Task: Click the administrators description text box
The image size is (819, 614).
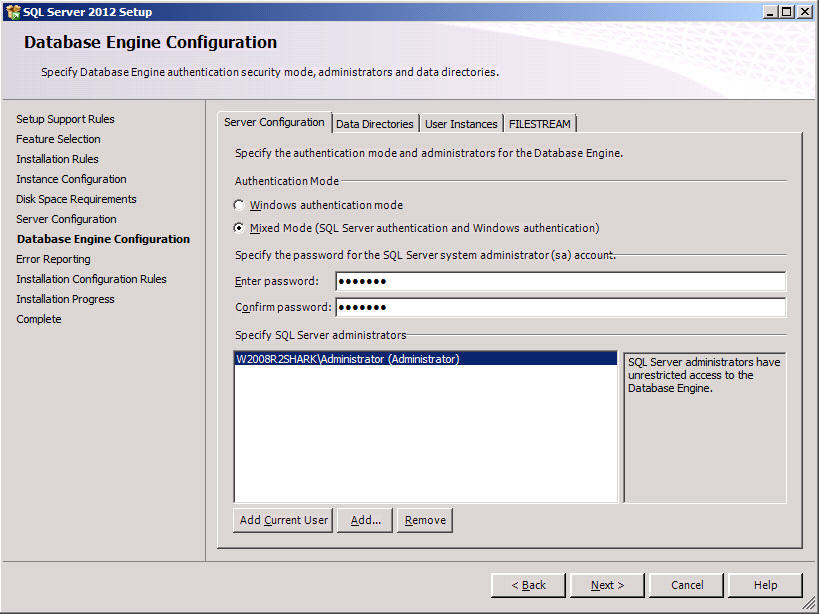Action: point(705,427)
